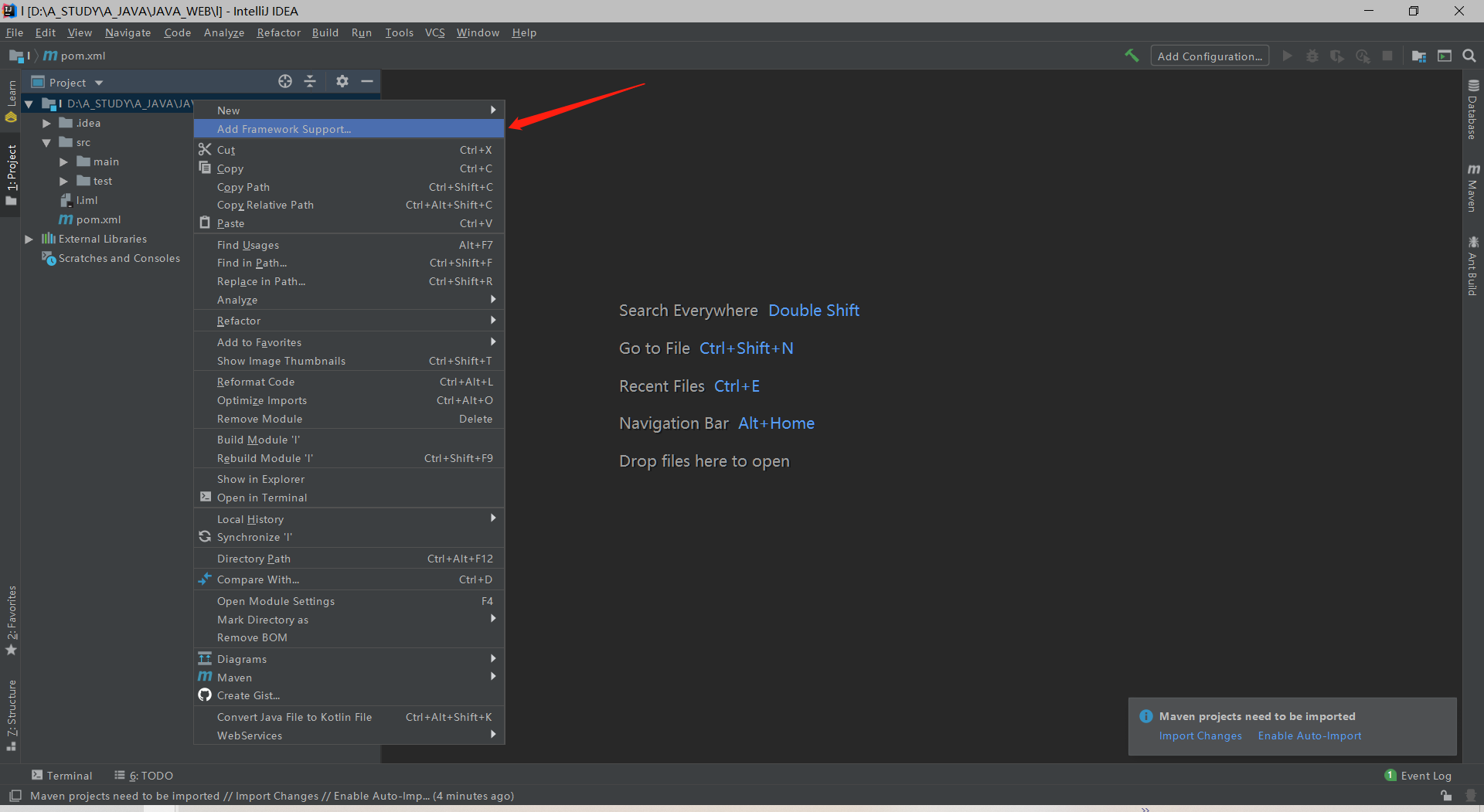Click the Scroll from Source target icon
Image resolution: width=1484 pixels, height=812 pixels.
point(285,81)
